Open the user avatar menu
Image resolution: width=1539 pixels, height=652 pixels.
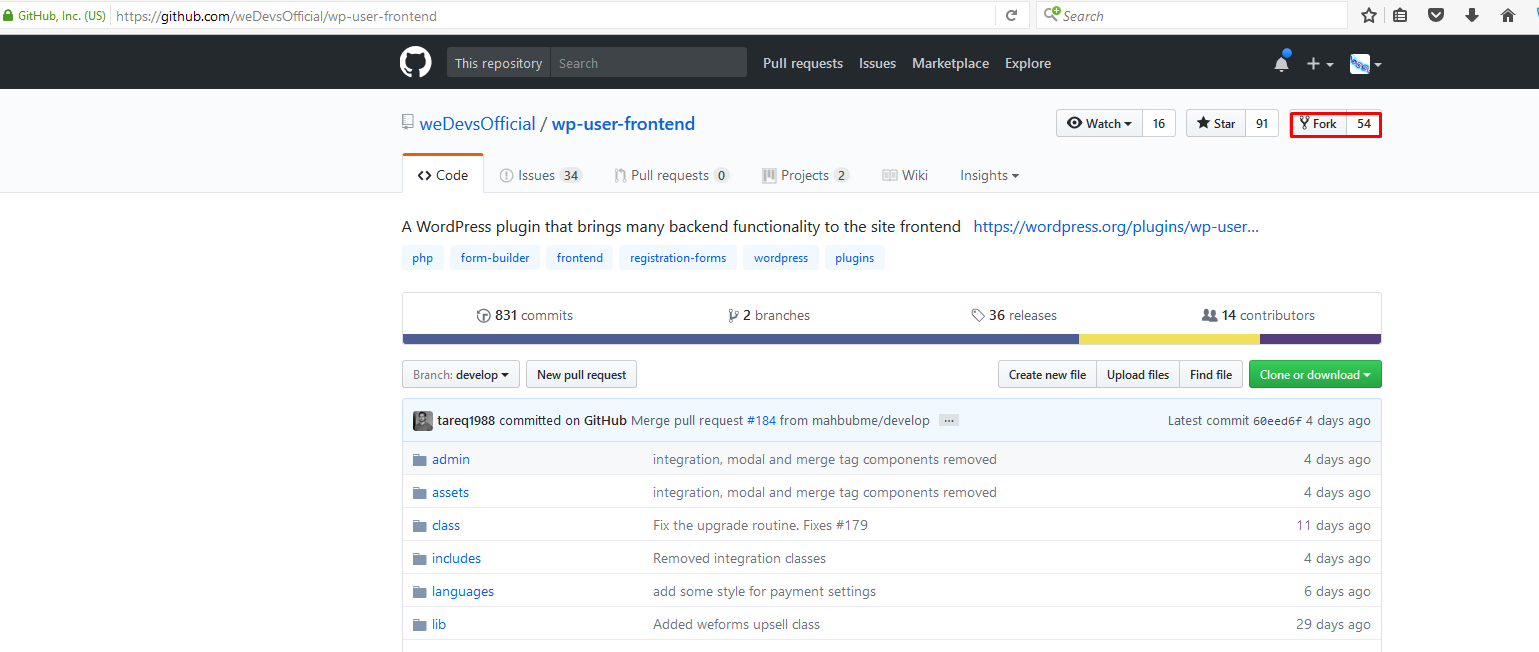pyautogui.click(x=1365, y=64)
